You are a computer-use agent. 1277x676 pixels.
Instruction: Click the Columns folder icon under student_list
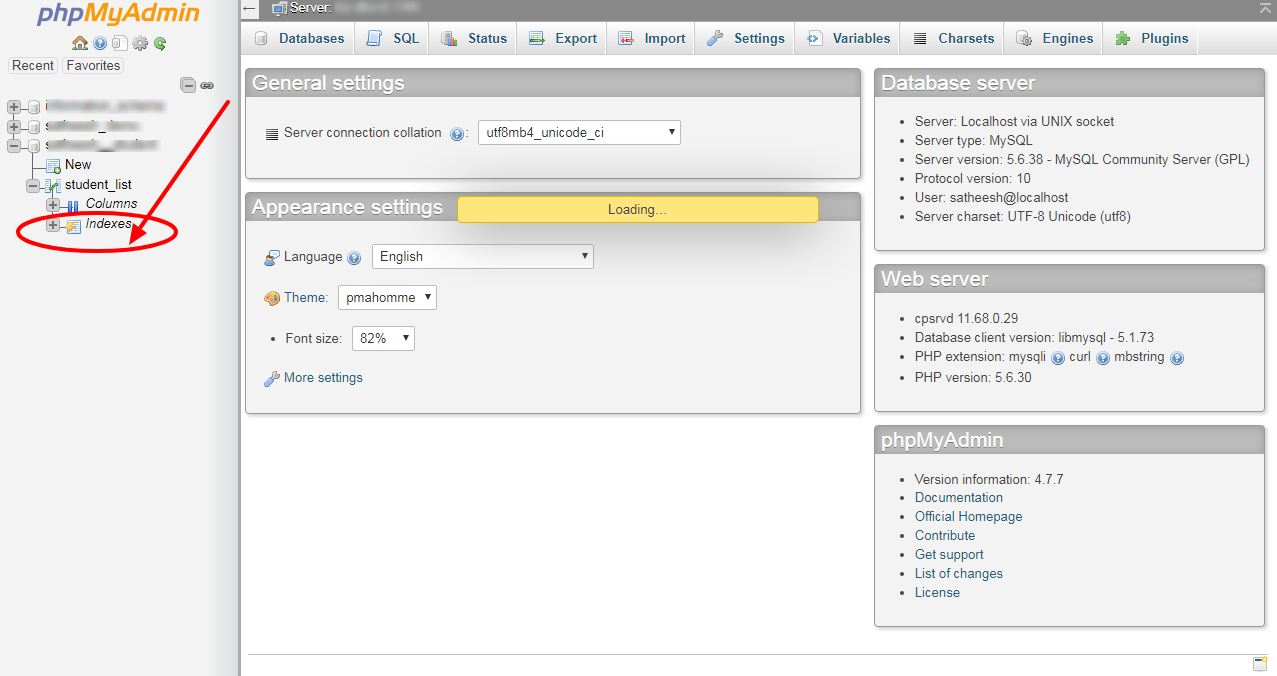(x=74, y=205)
